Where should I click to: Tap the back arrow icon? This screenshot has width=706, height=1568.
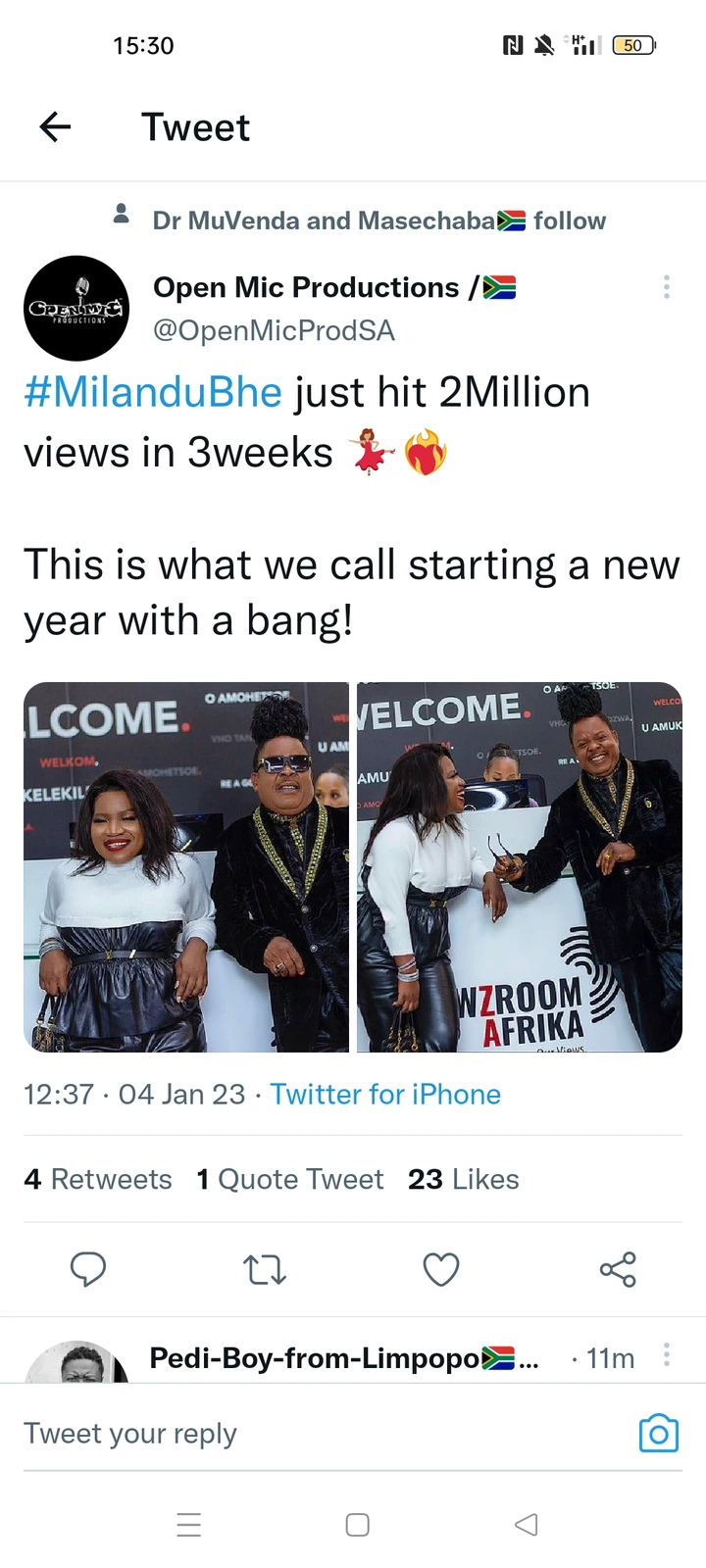click(x=55, y=127)
